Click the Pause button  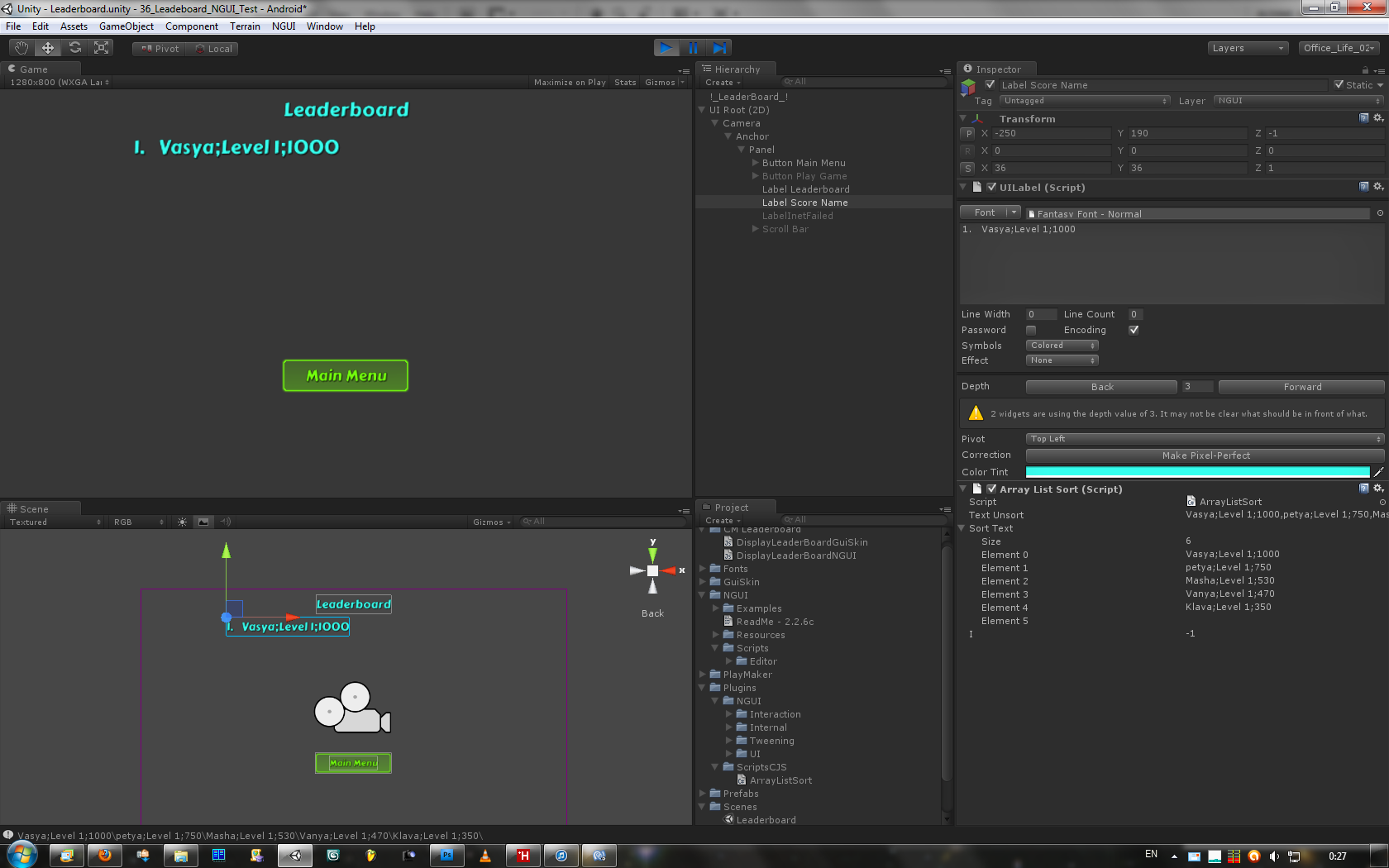[693, 48]
